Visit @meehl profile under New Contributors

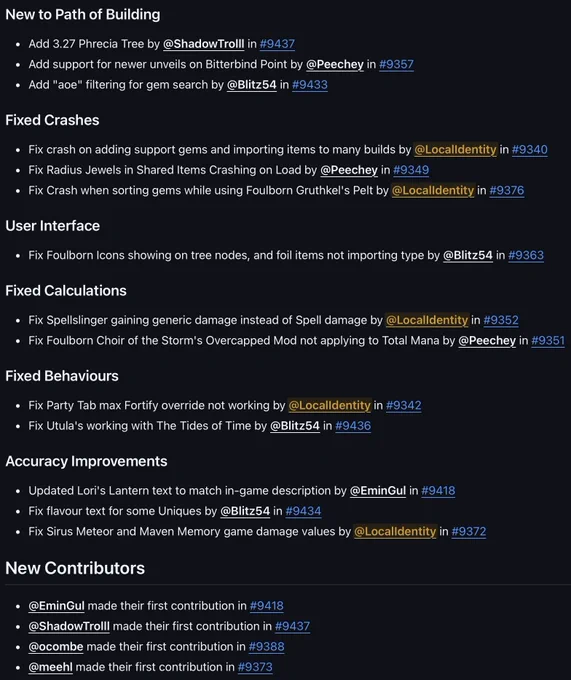pyautogui.click(x=50, y=667)
